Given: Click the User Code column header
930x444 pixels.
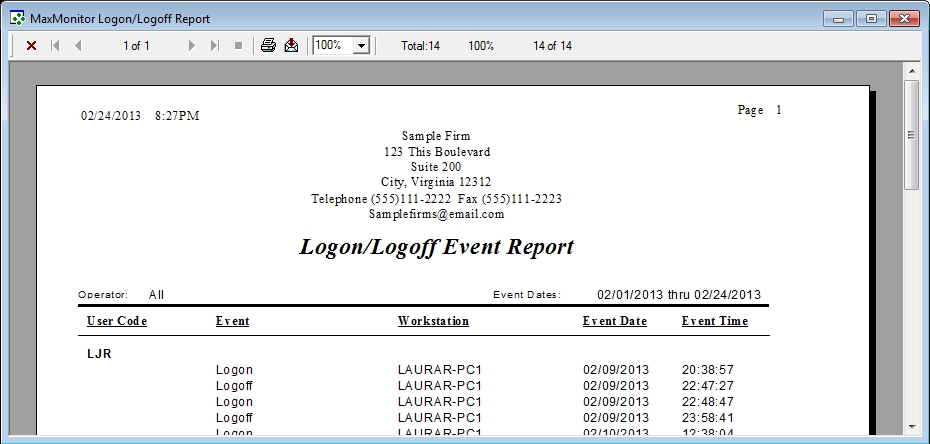Looking at the screenshot, I should [117, 321].
